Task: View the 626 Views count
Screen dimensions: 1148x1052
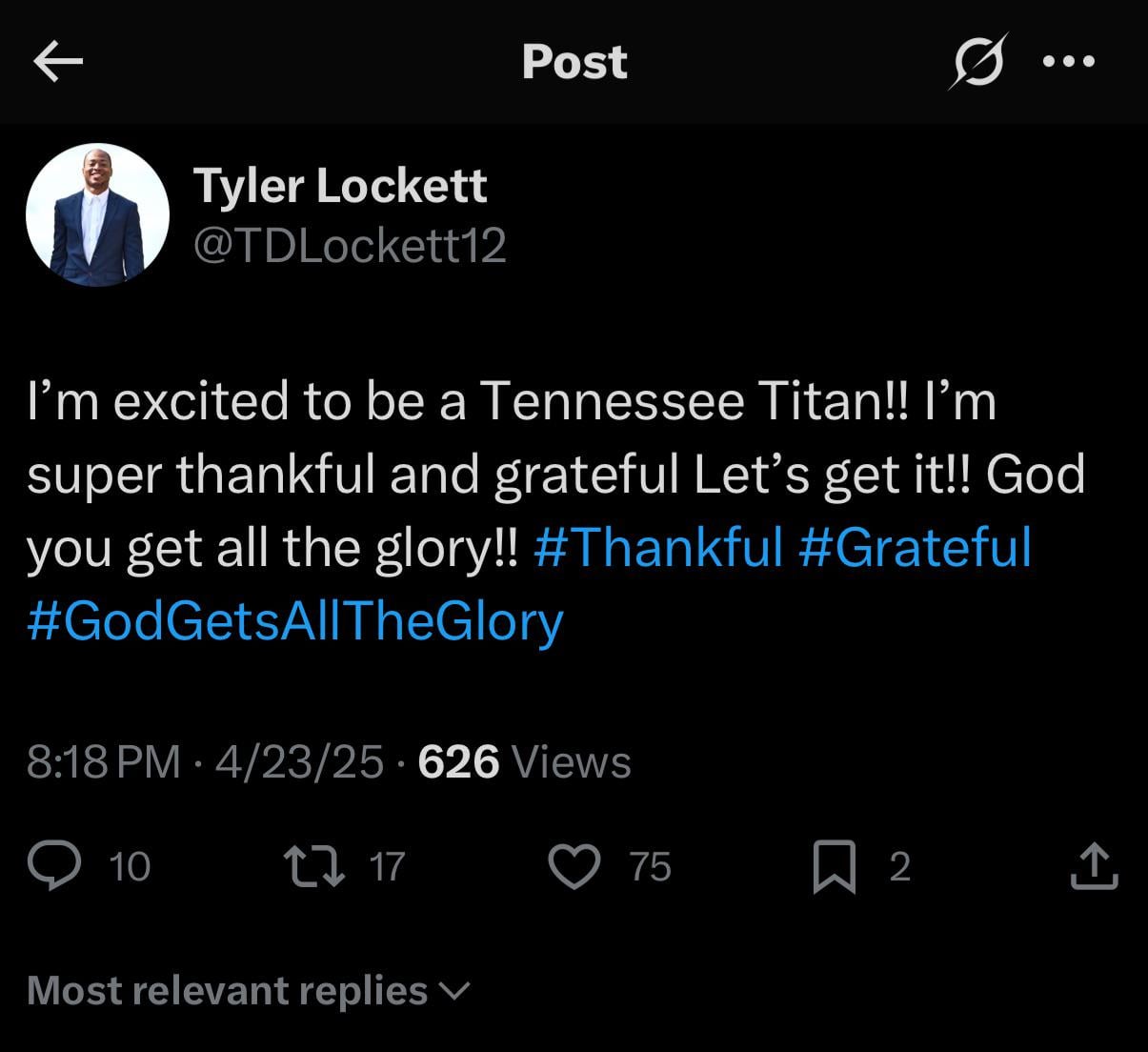Action: [x=524, y=762]
